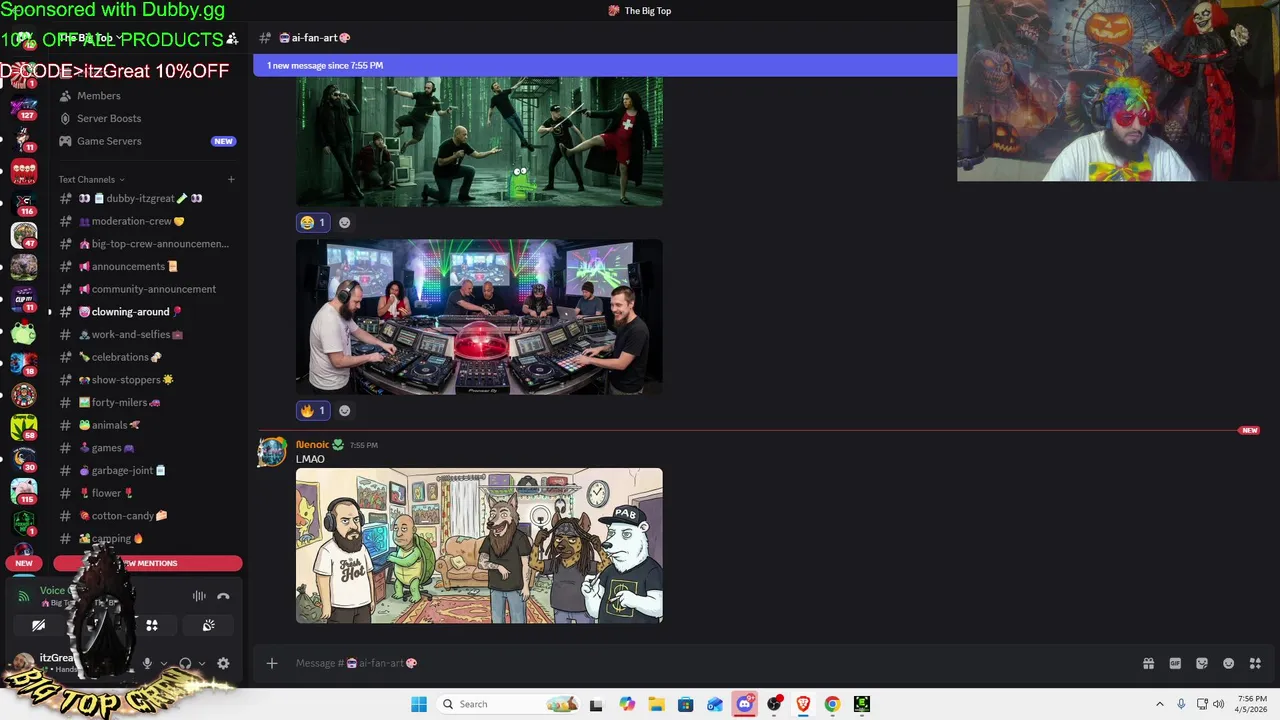The width and height of the screenshot is (1280, 720).
Task: Click create channel plus next to Text Channels
Action: (x=231, y=180)
